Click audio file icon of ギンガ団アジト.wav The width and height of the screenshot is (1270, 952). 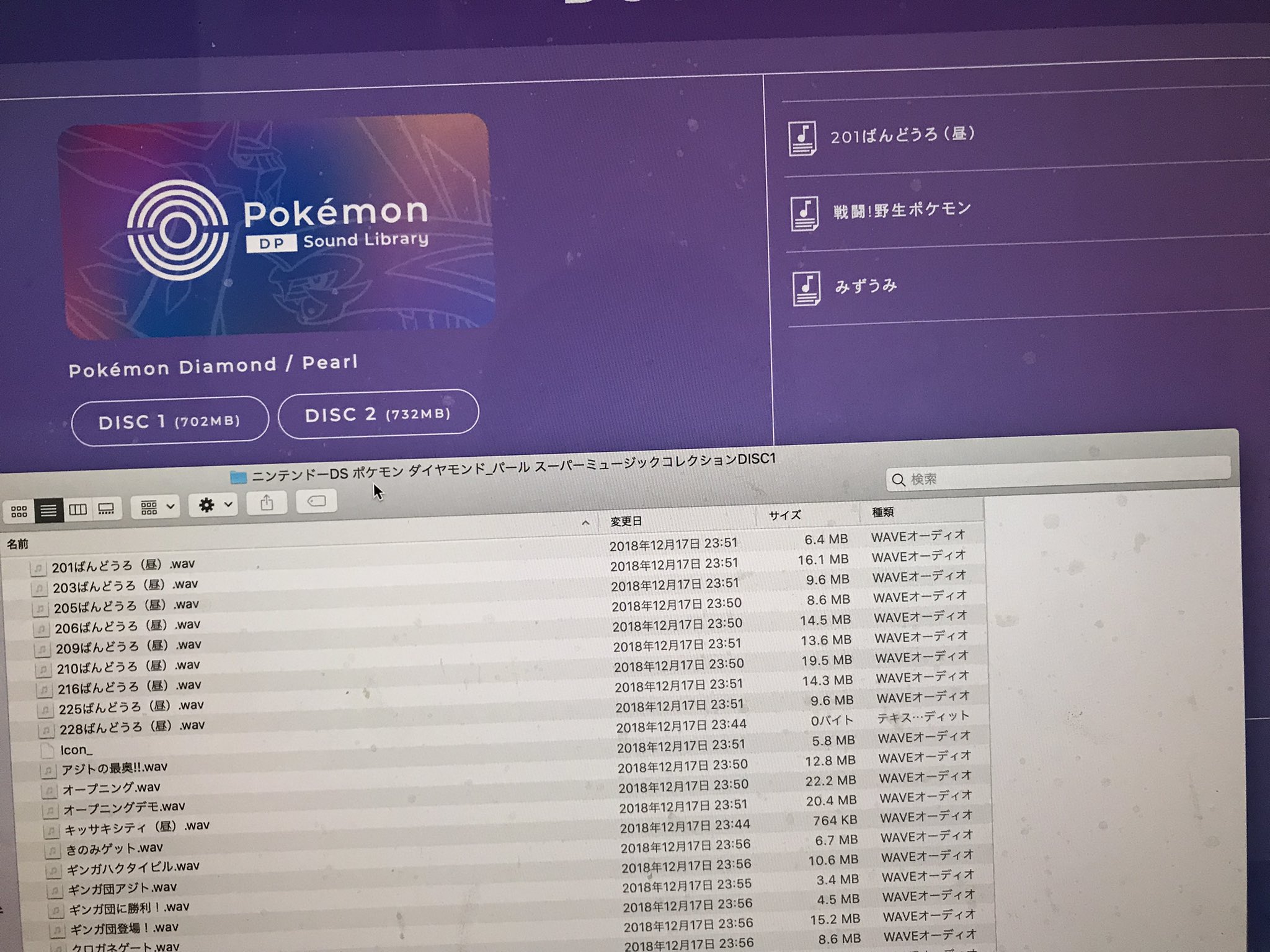click(x=55, y=892)
